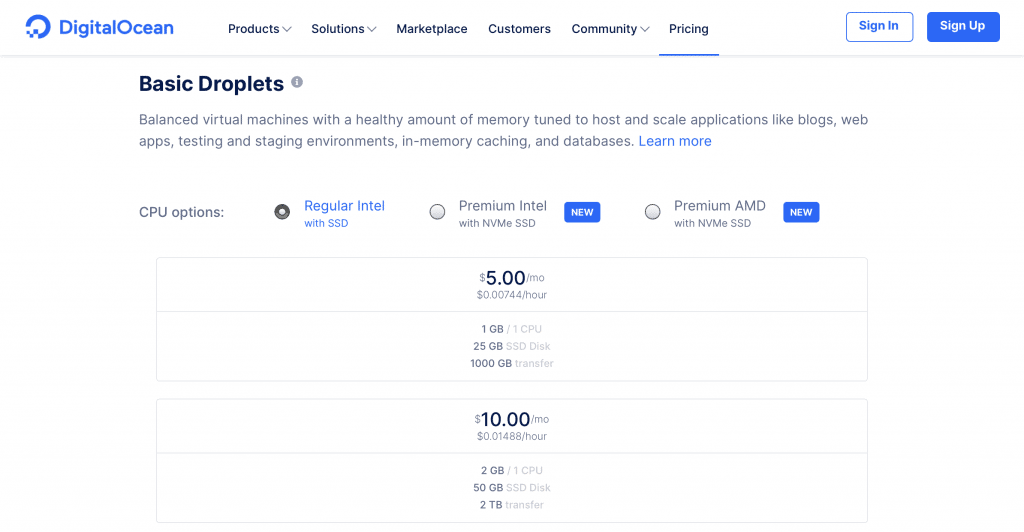Viewport: 1024px width, 532px height.
Task: Expand the Products dropdown menu
Action: pos(259,29)
